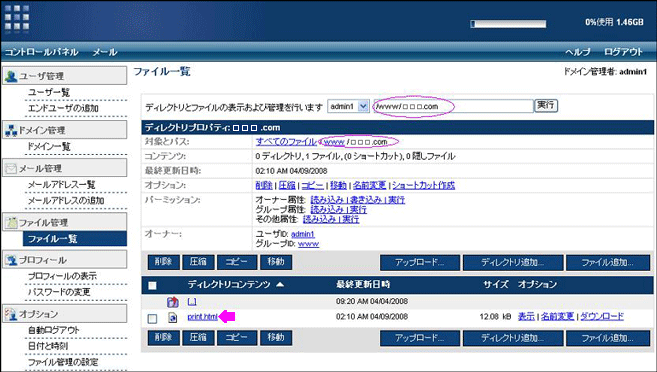Click the disk usage progress bar

pyautogui.click(x=508, y=24)
